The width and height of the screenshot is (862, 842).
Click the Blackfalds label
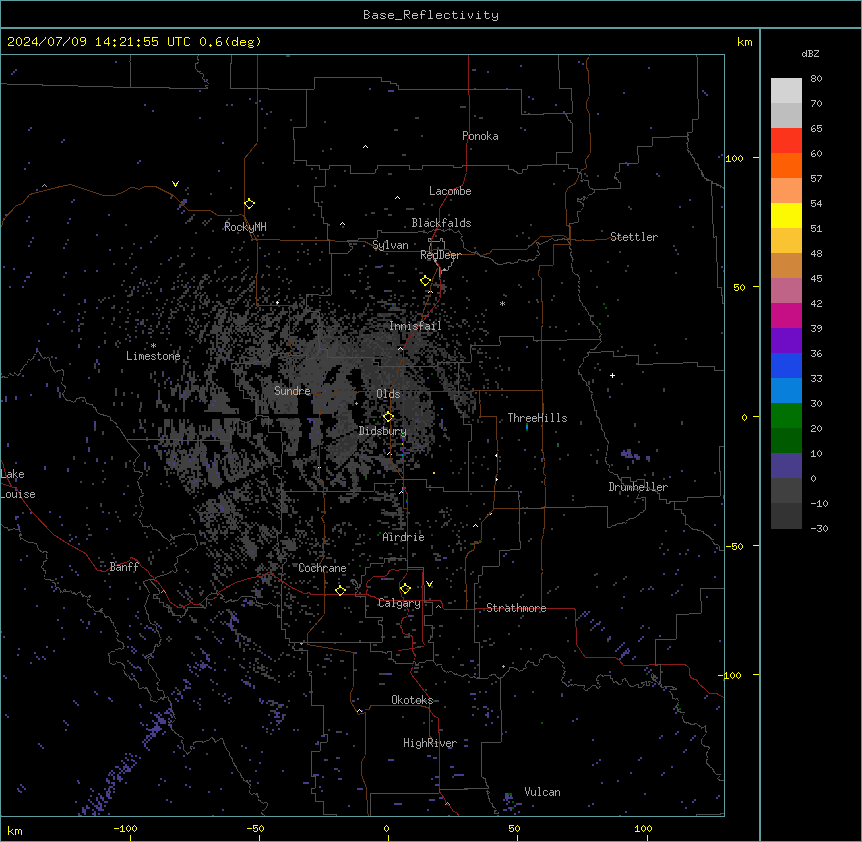[x=441, y=223]
